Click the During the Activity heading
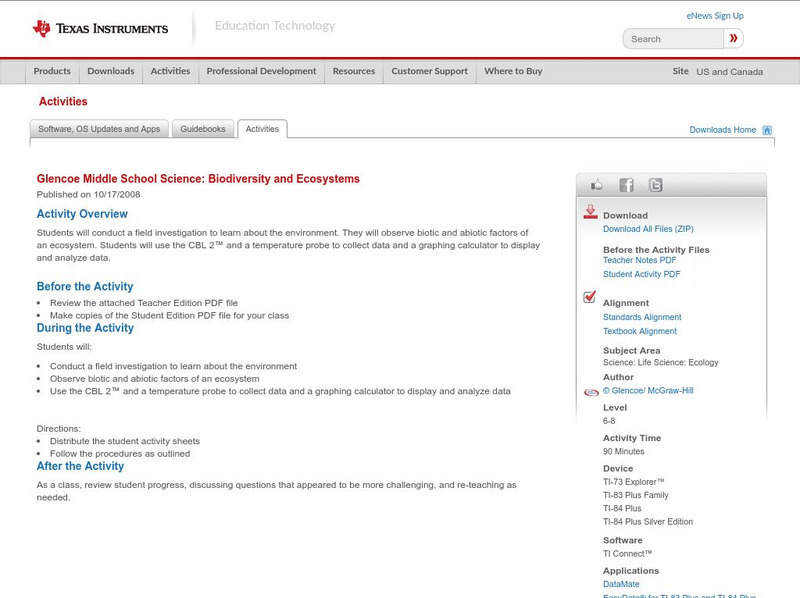Screen dimensions: 800x598 pos(85,328)
